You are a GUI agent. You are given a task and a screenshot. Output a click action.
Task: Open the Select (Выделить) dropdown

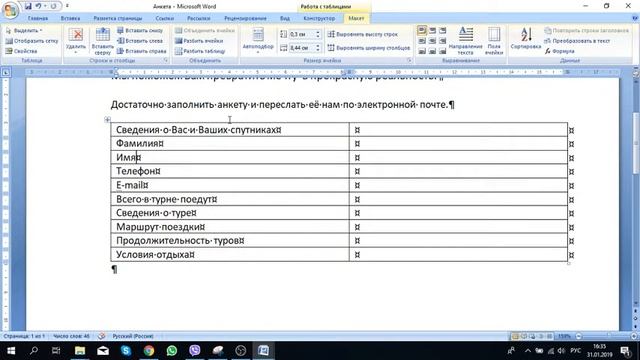pyautogui.click(x=24, y=31)
